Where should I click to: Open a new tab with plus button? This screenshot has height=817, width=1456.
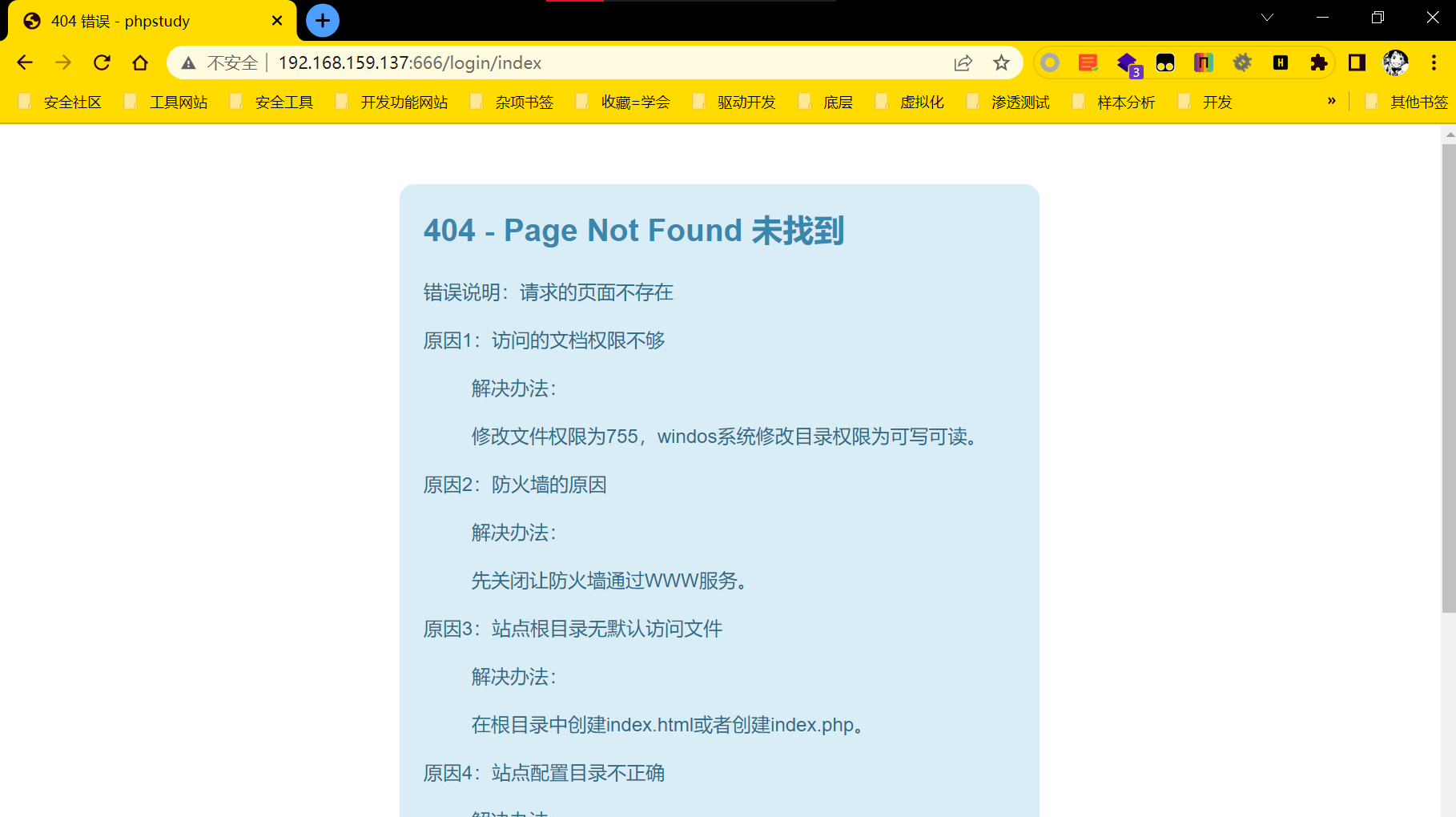point(323,21)
